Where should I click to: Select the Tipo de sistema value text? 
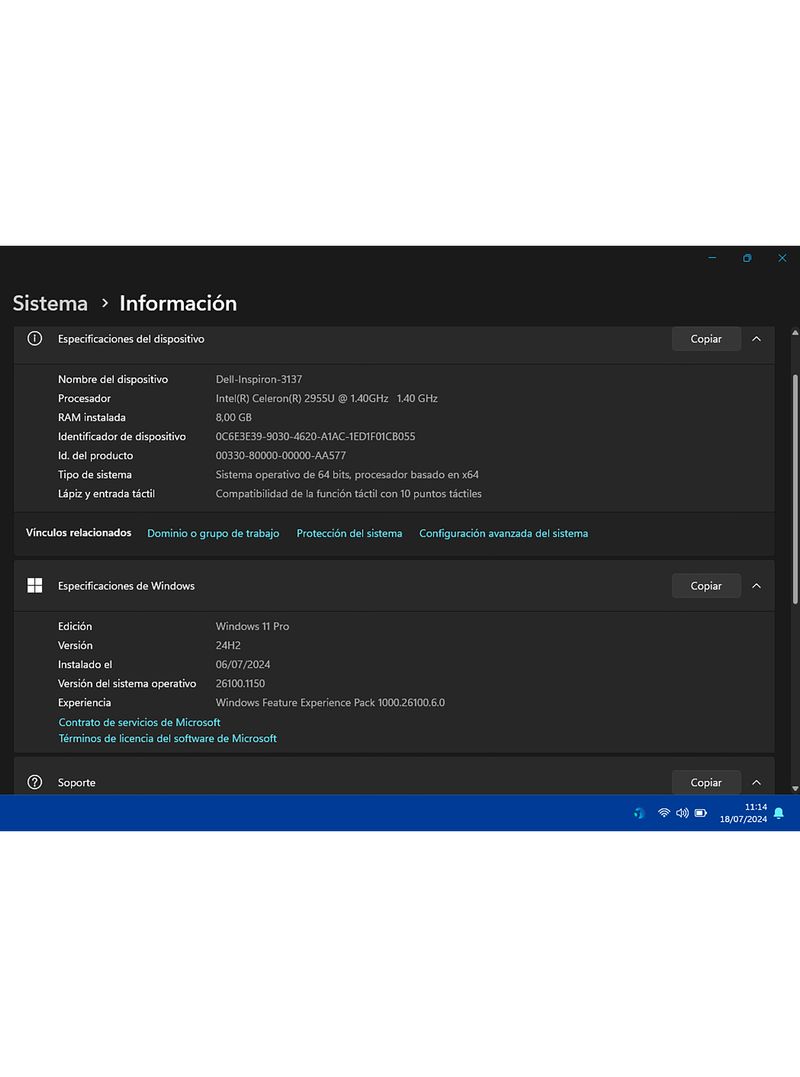pos(347,475)
